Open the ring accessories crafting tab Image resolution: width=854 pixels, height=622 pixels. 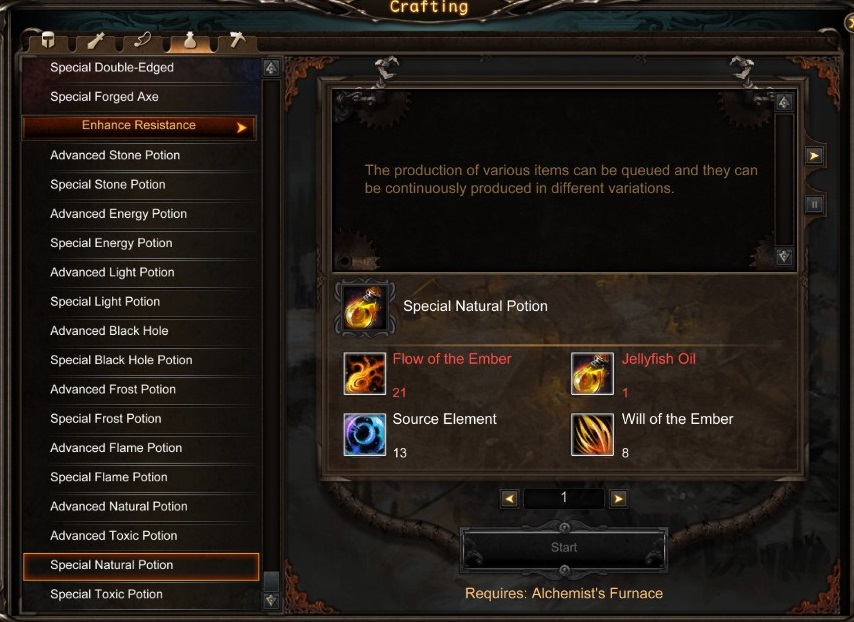(142, 40)
